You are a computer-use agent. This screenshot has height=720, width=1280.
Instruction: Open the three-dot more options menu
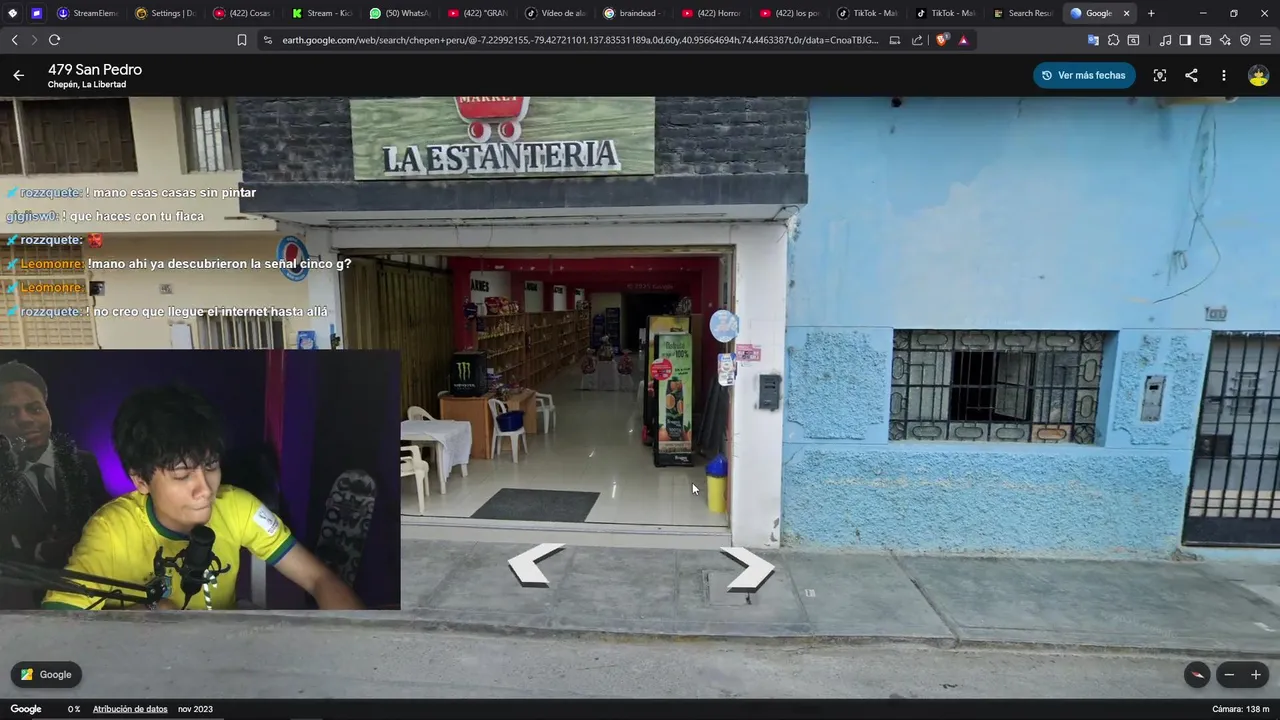[1223, 75]
